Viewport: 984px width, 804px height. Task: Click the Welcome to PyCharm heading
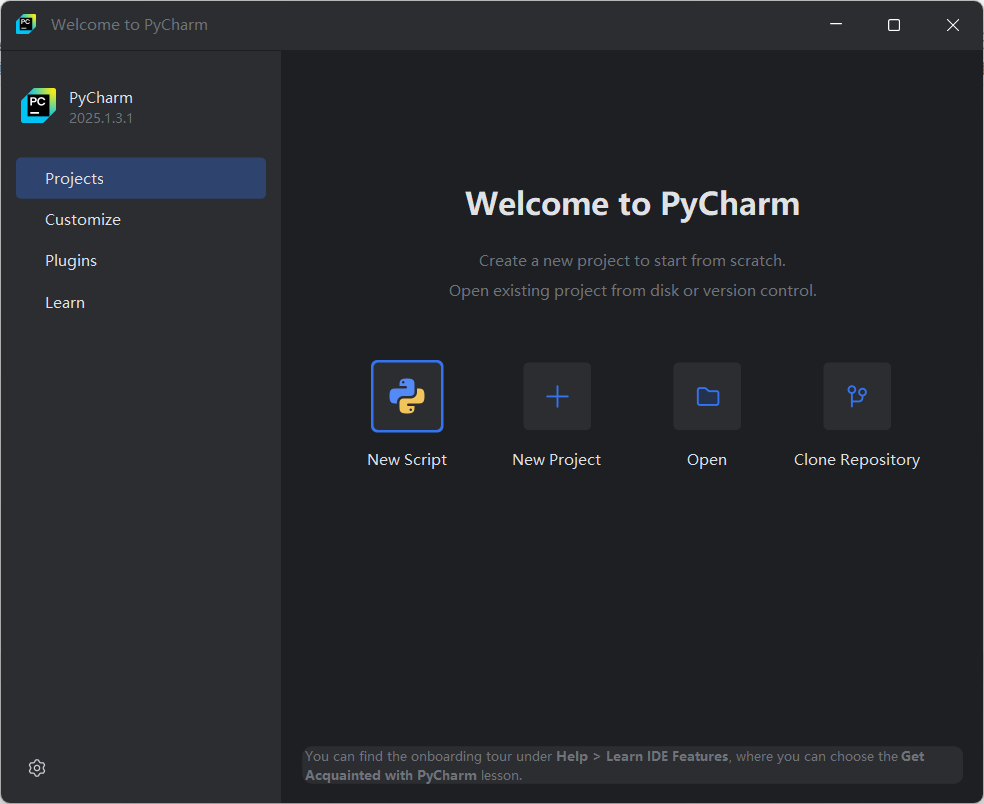(x=633, y=204)
